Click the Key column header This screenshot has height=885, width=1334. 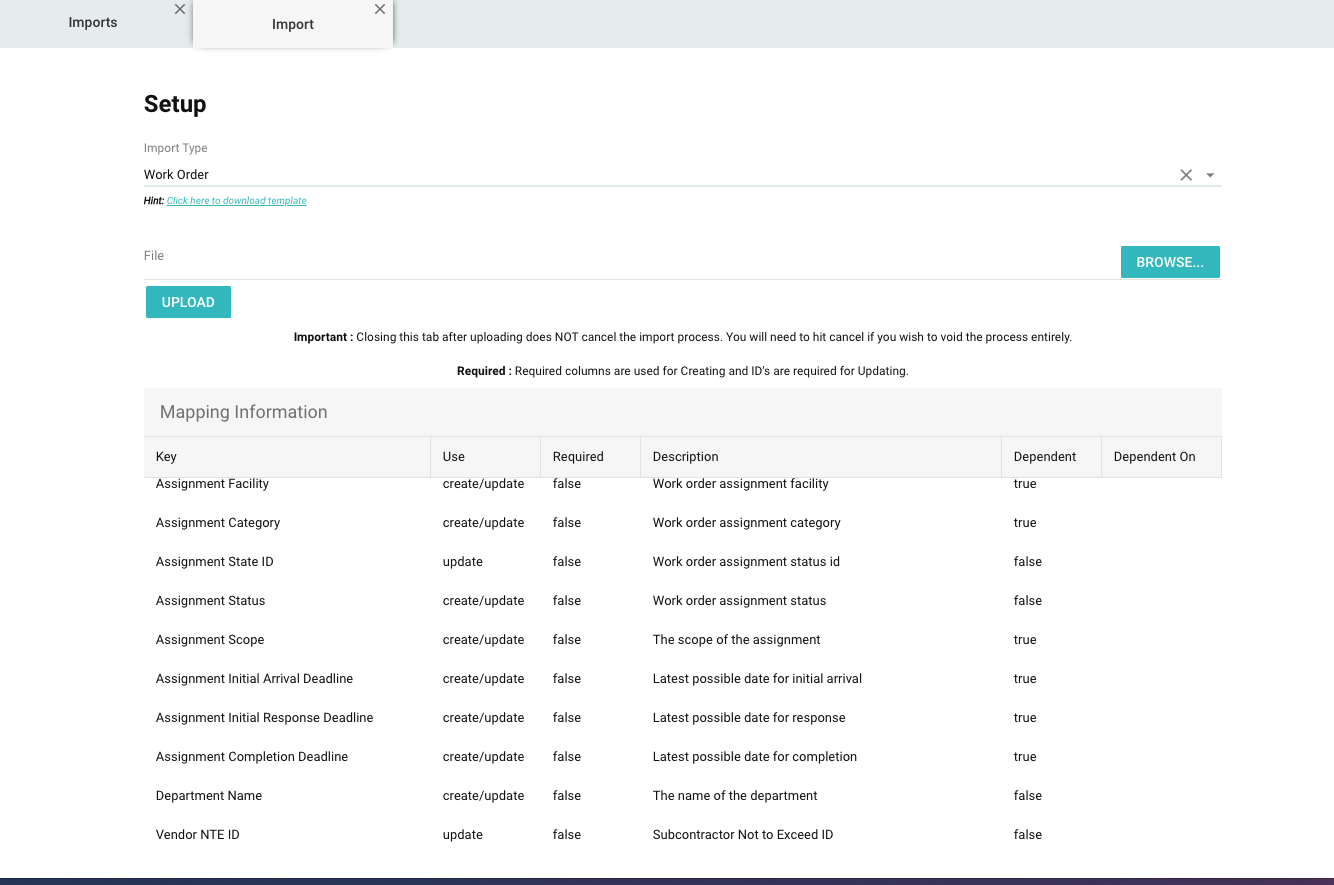pyautogui.click(x=167, y=457)
